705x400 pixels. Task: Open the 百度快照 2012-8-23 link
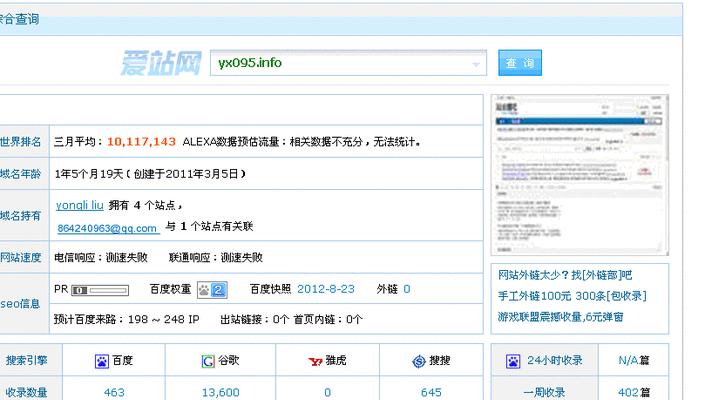(326, 289)
